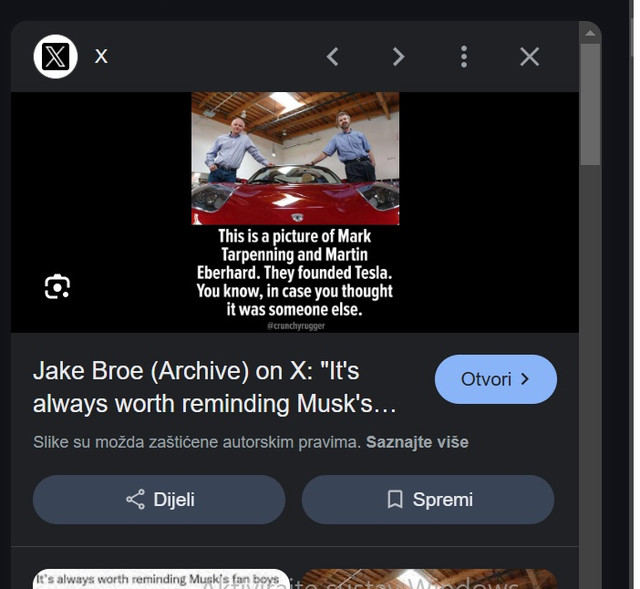Open the three-dot more options menu
The image size is (640, 589).
pos(464,56)
